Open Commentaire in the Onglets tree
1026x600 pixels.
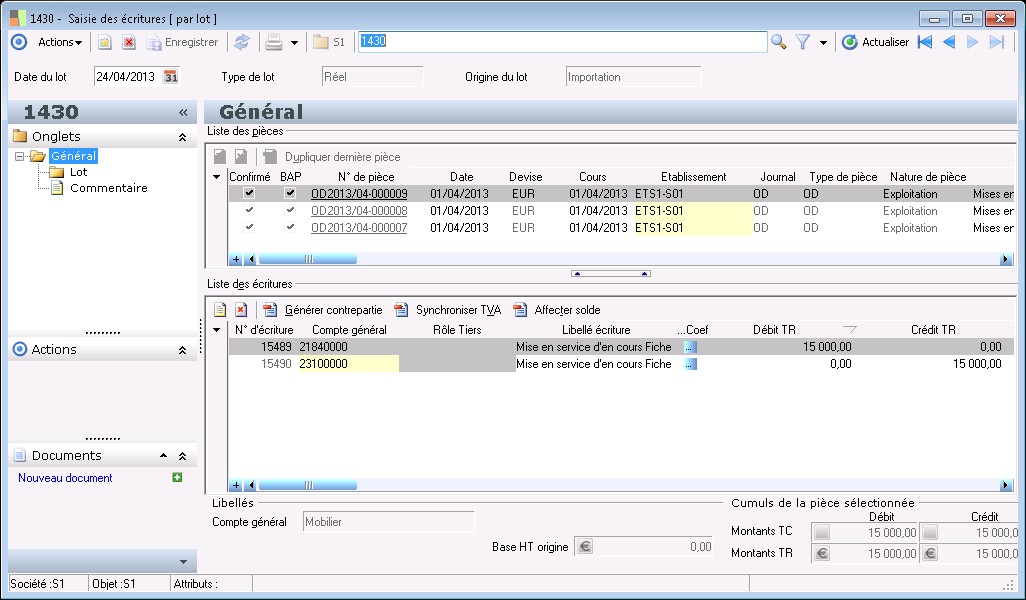pyautogui.click(x=108, y=188)
